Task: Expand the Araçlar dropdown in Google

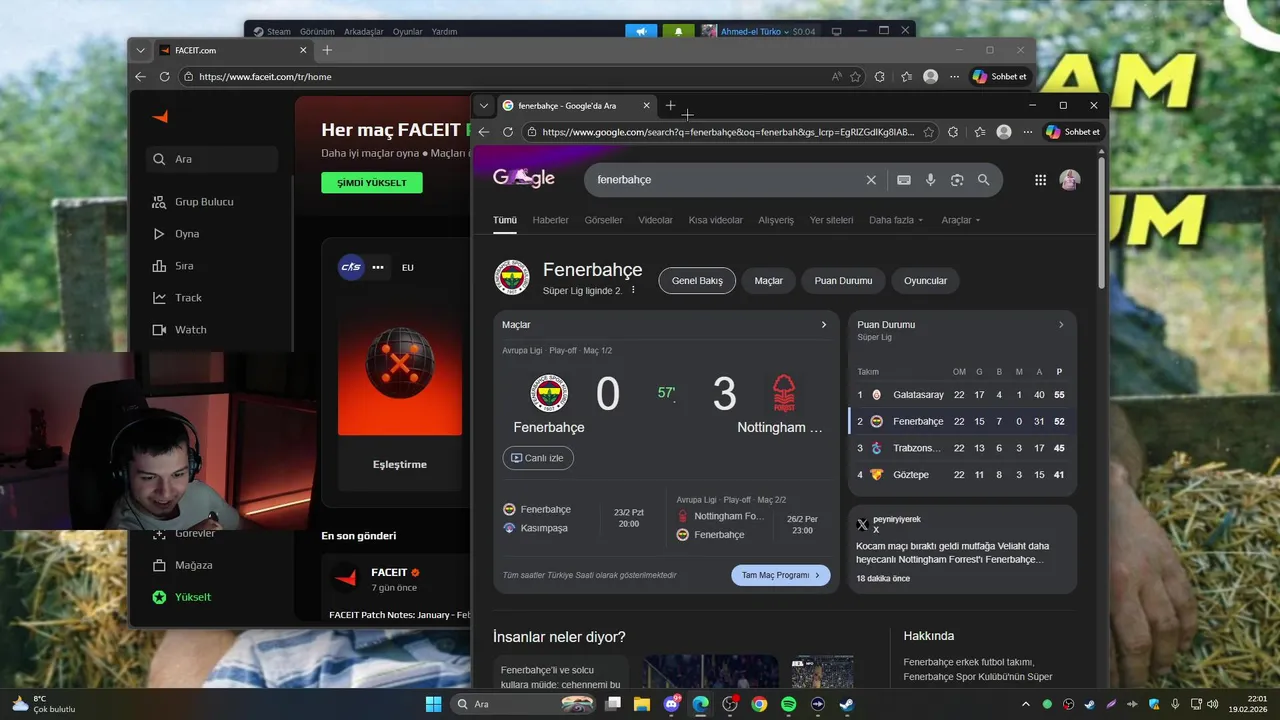Action: click(961, 220)
